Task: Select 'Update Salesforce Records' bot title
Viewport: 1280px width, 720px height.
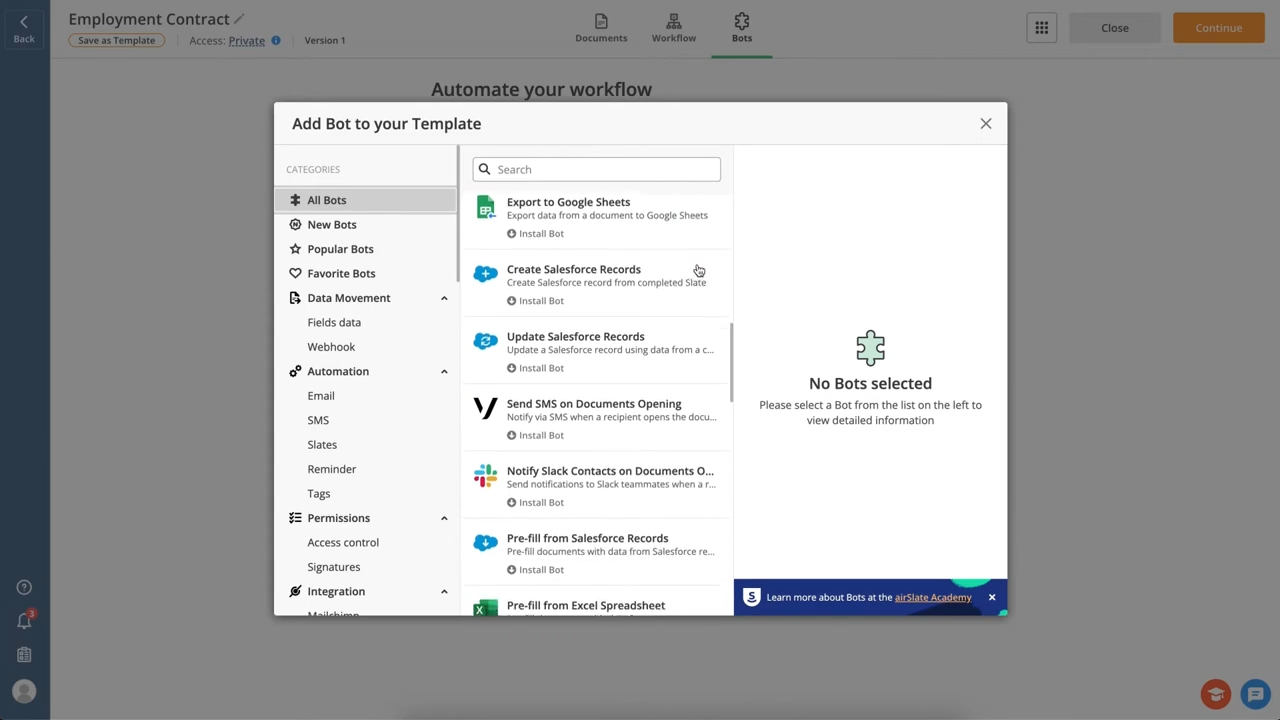Action: (575, 337)
